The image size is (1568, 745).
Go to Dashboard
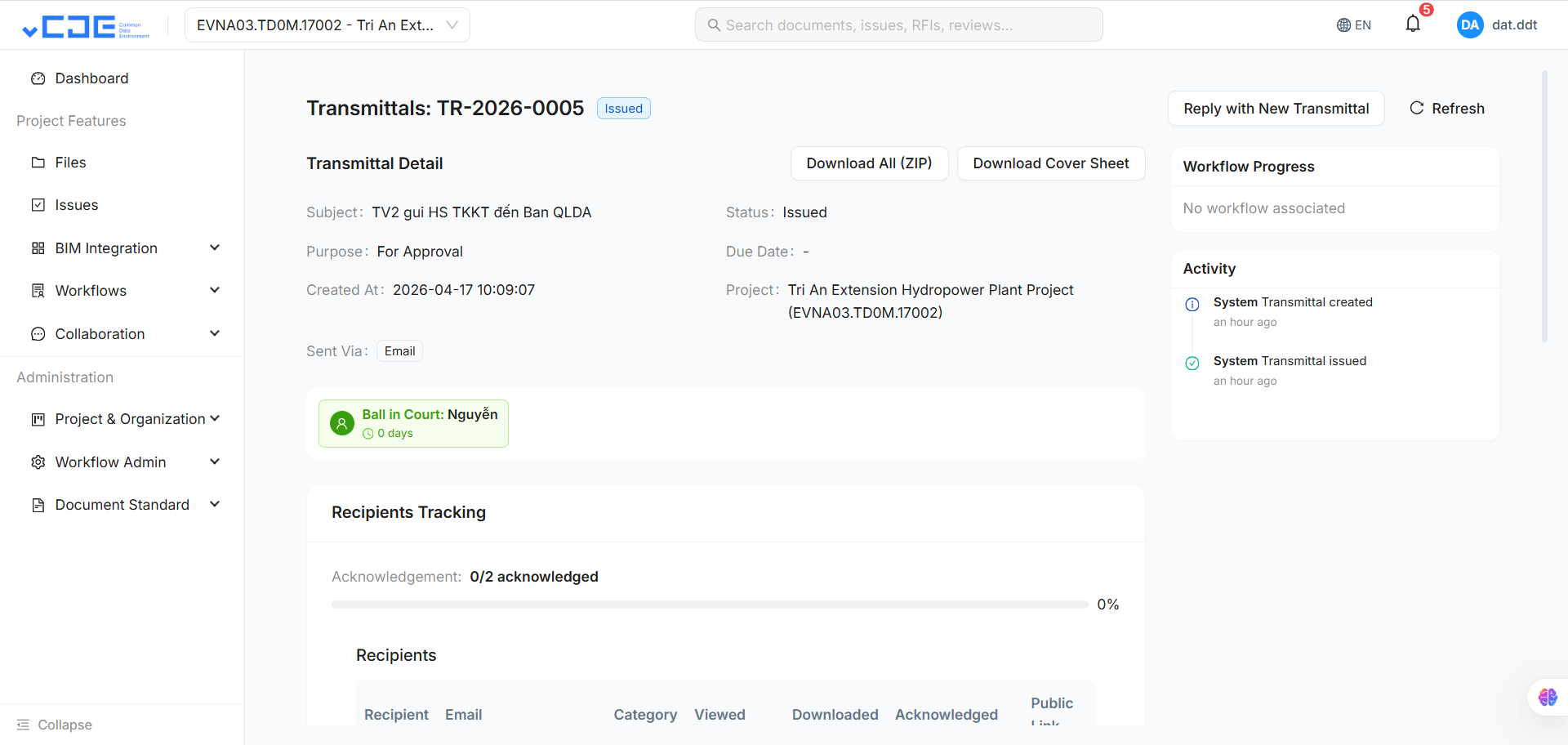pyautogui.click(x=91, y=78)
